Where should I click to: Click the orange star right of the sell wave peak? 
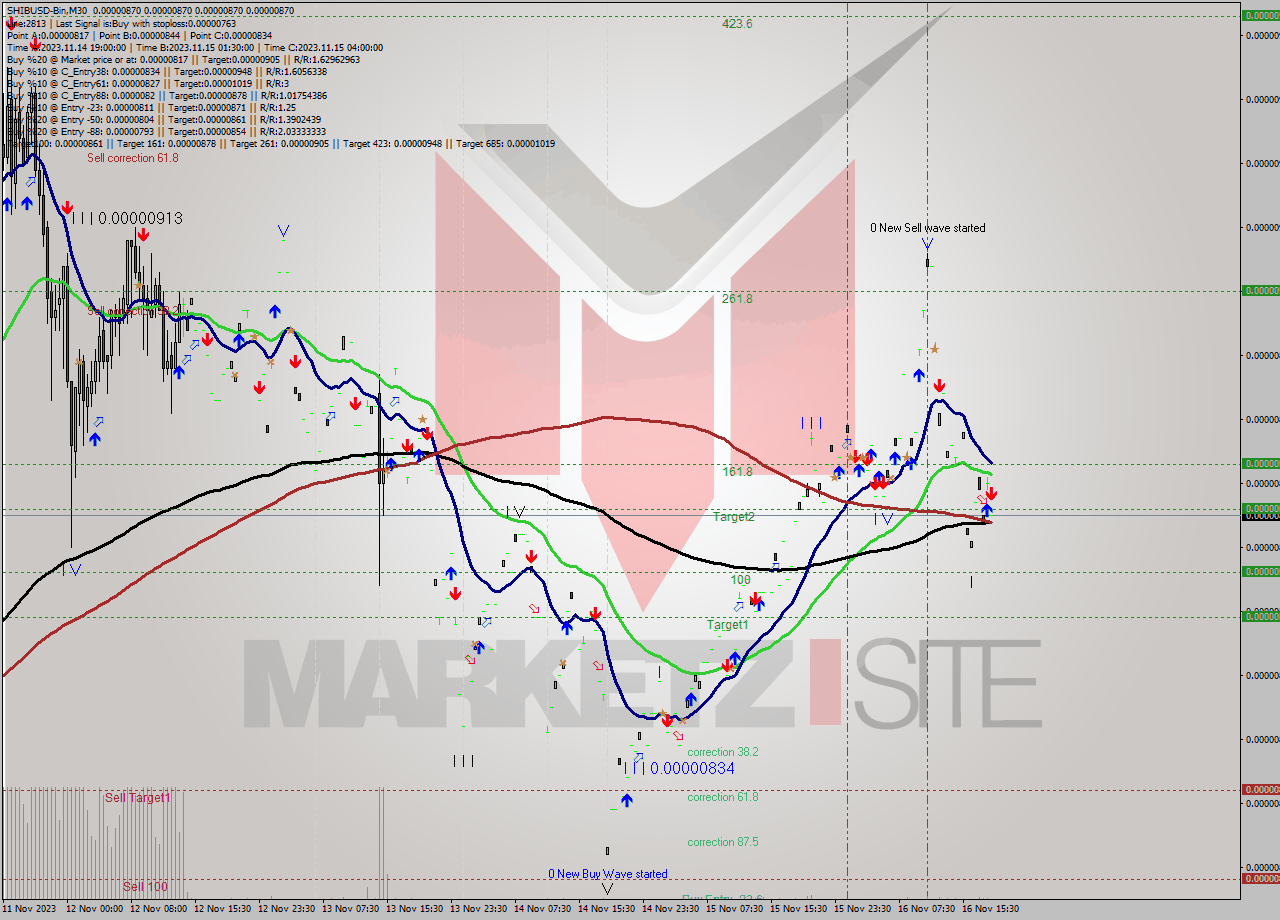click(x=934, y=348)
